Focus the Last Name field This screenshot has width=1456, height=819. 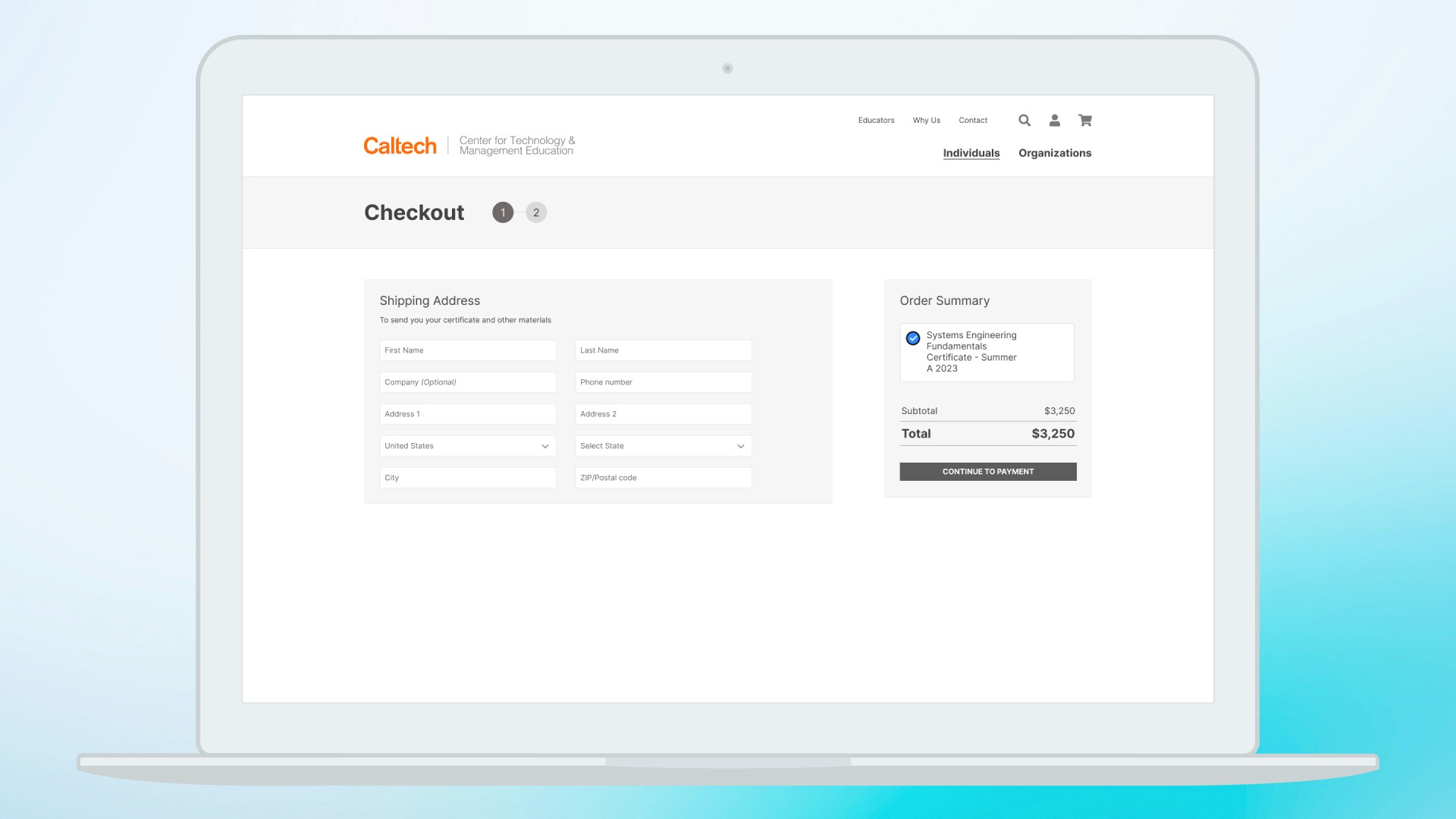tap(663, 350)
